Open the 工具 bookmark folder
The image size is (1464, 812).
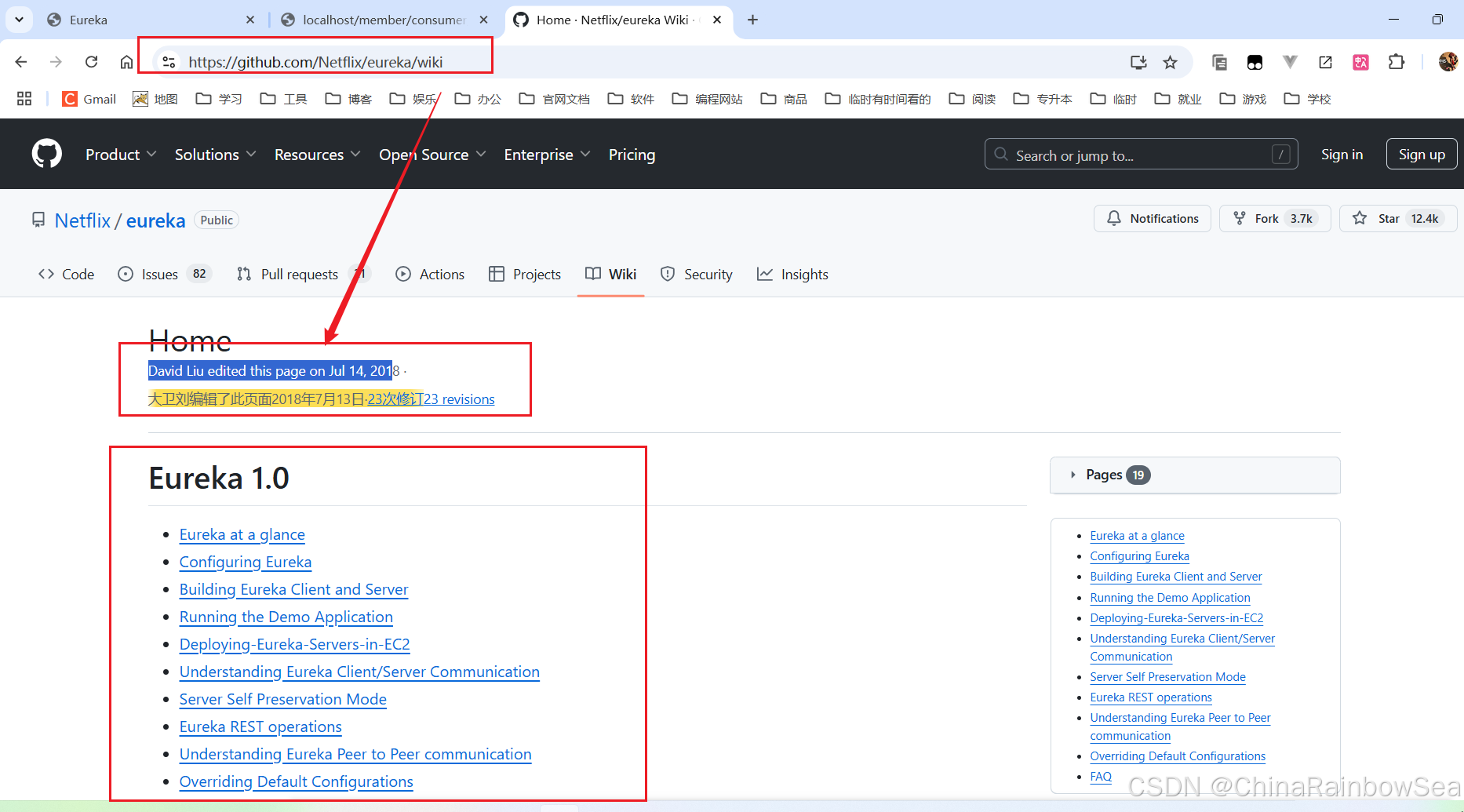283,99
